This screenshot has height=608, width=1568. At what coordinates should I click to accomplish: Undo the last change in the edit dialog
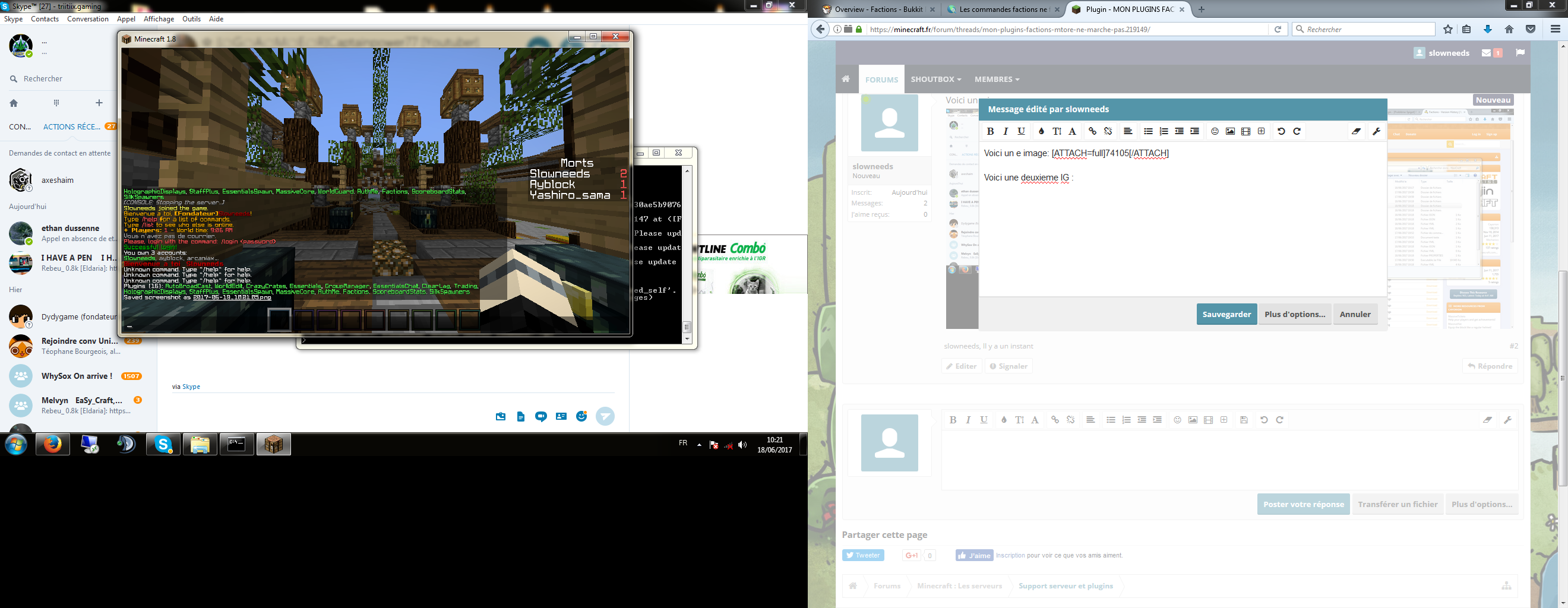(1281, 131)
